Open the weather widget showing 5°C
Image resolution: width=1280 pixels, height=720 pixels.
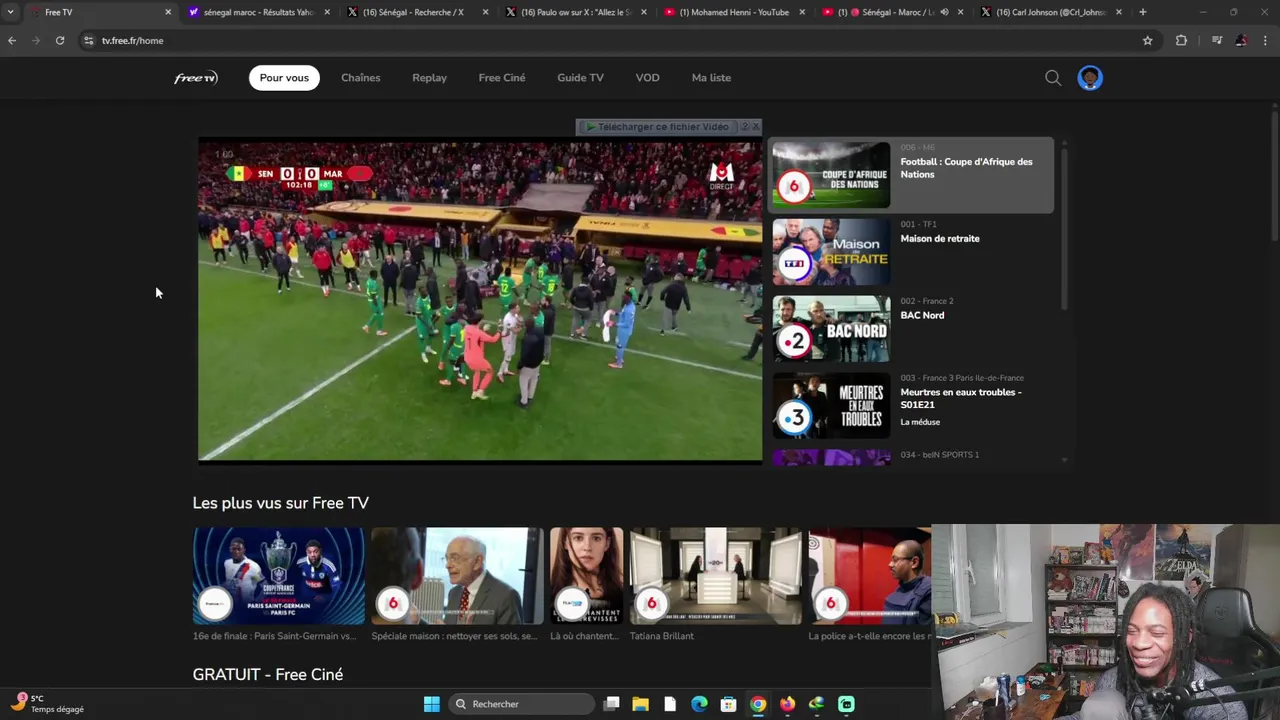[48, 704]
